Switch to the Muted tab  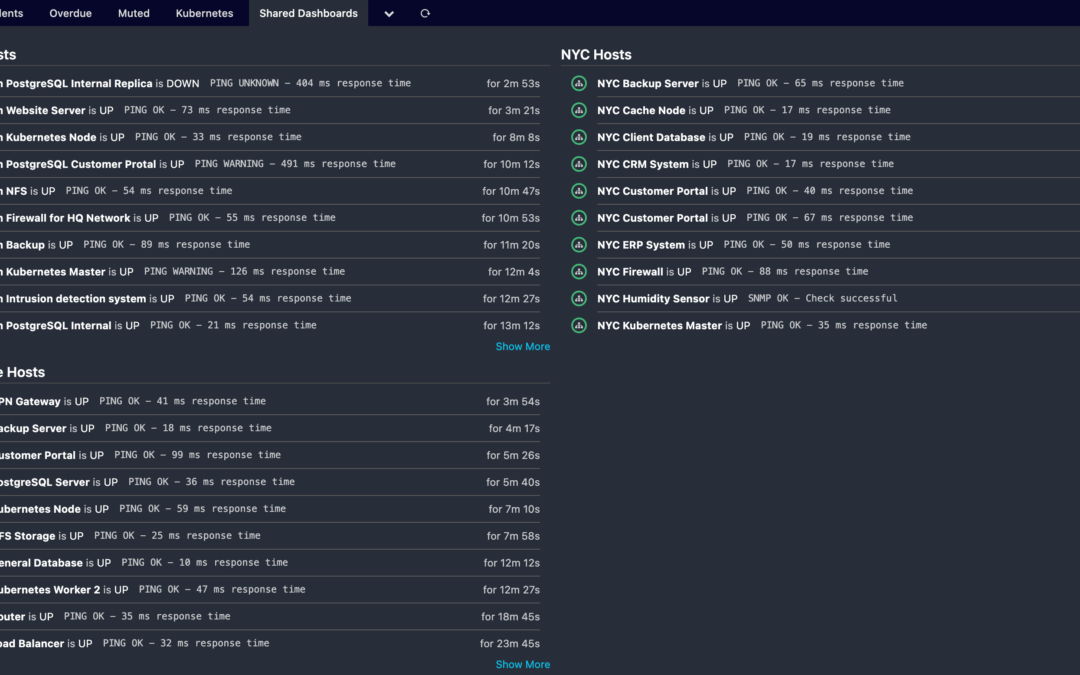(x=134, y=13)
